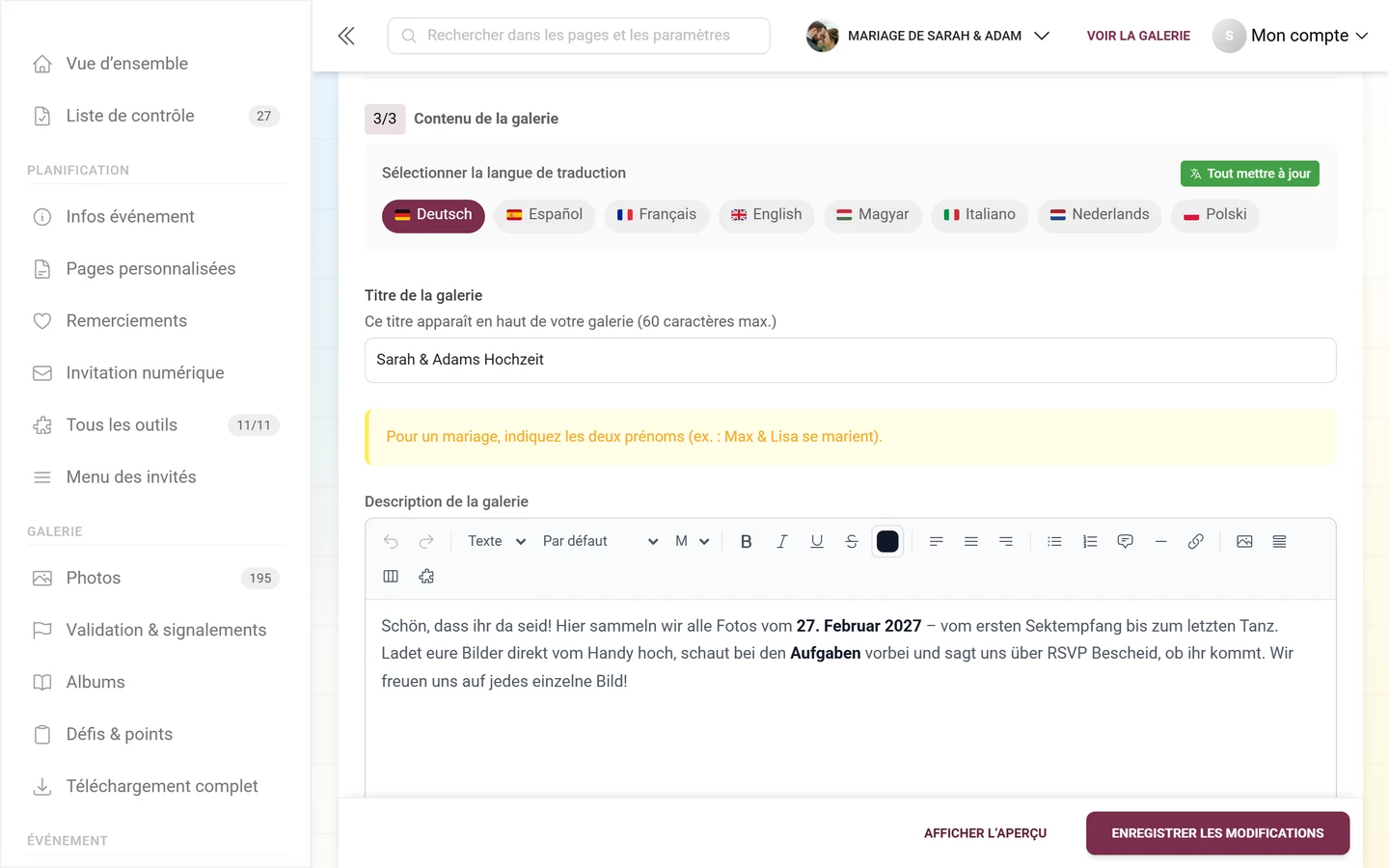Click the gallery title input field
Image resolution: width=1389 pixels, height=868 pixels.
point(850,360)
